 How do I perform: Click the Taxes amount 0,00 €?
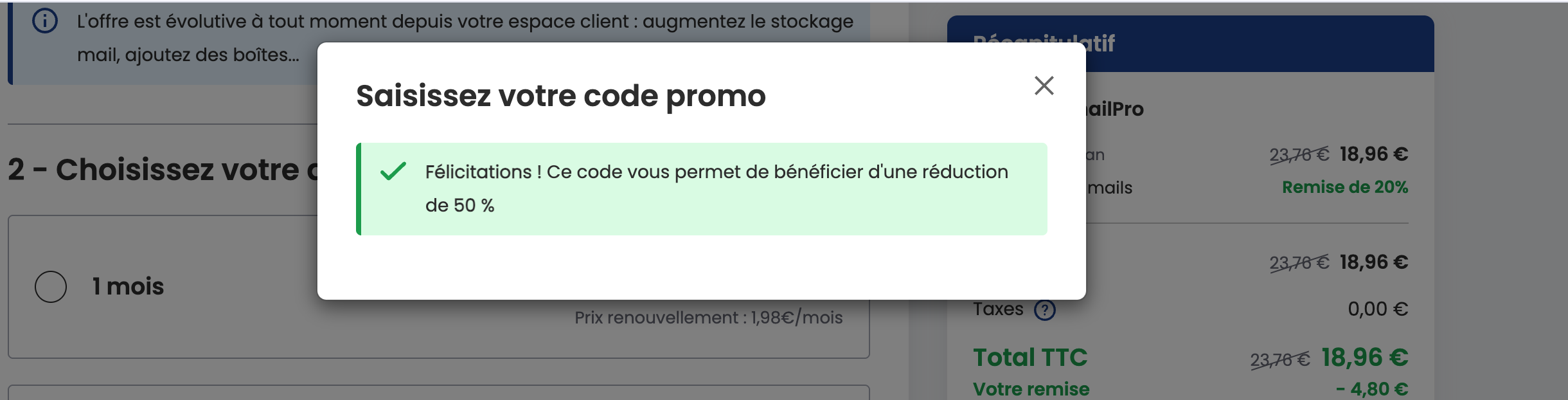[1377, 309]
